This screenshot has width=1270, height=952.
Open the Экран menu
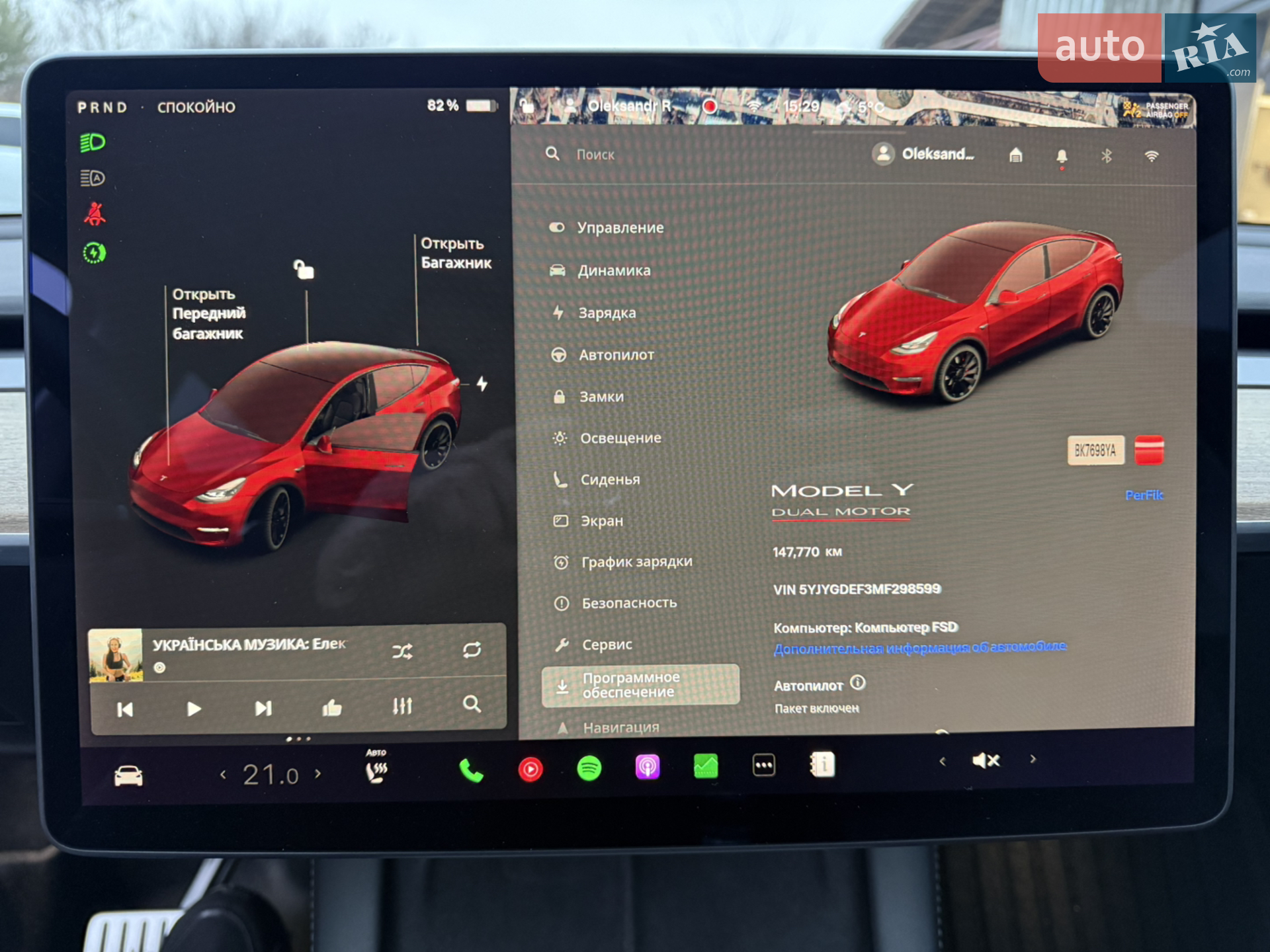coord(588,521)
